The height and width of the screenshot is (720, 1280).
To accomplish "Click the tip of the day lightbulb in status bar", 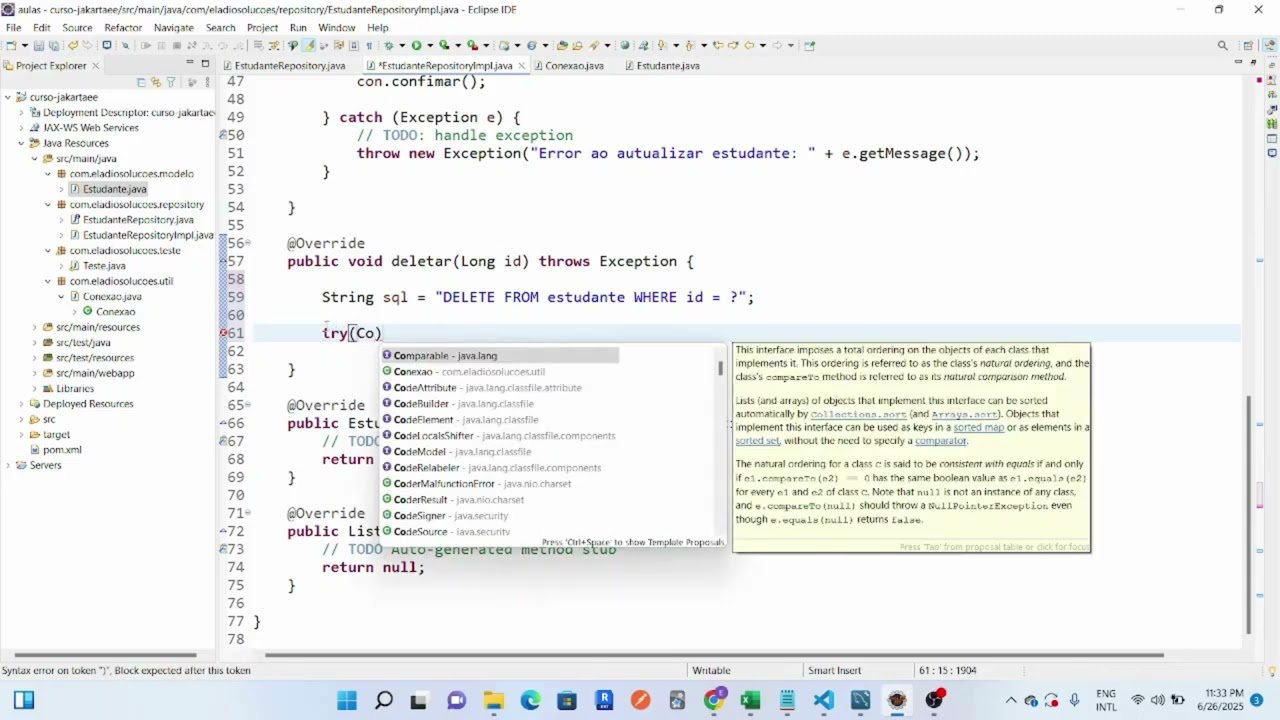I will coord(1272,670).
